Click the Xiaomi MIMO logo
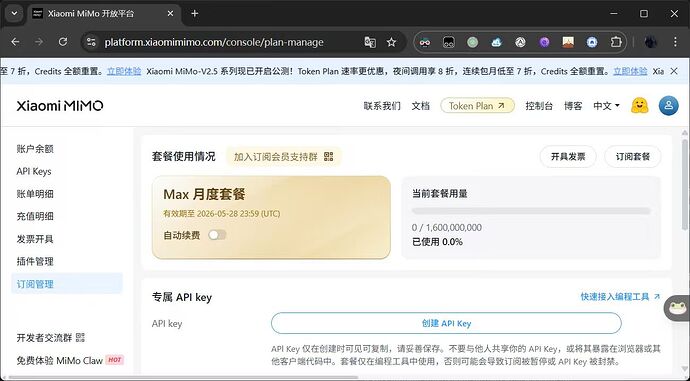 60,106
